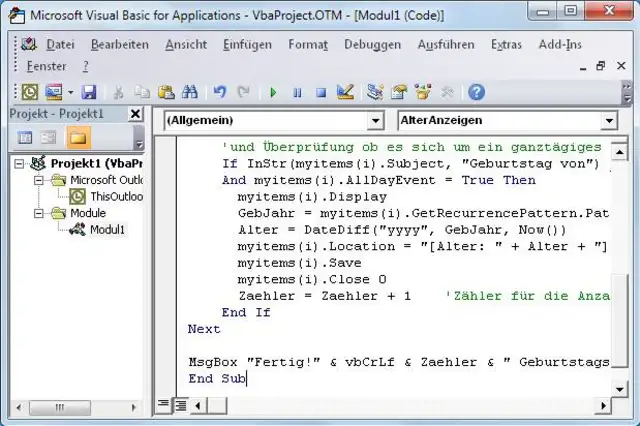Toggle folders view in the project panel
The width and height of the screenshot is (640, 426).
coord(77,137)
